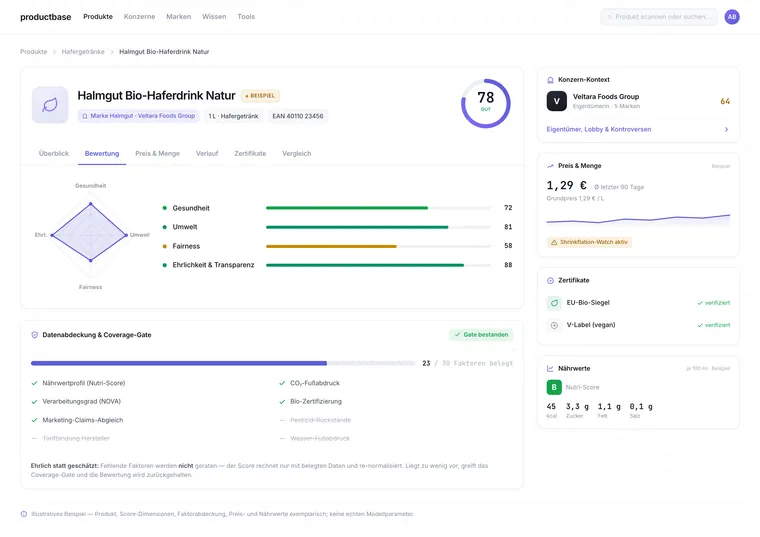760x537 pixels.
Task: Click the Konzern-Kontext building icon
Action: point(550,80)
